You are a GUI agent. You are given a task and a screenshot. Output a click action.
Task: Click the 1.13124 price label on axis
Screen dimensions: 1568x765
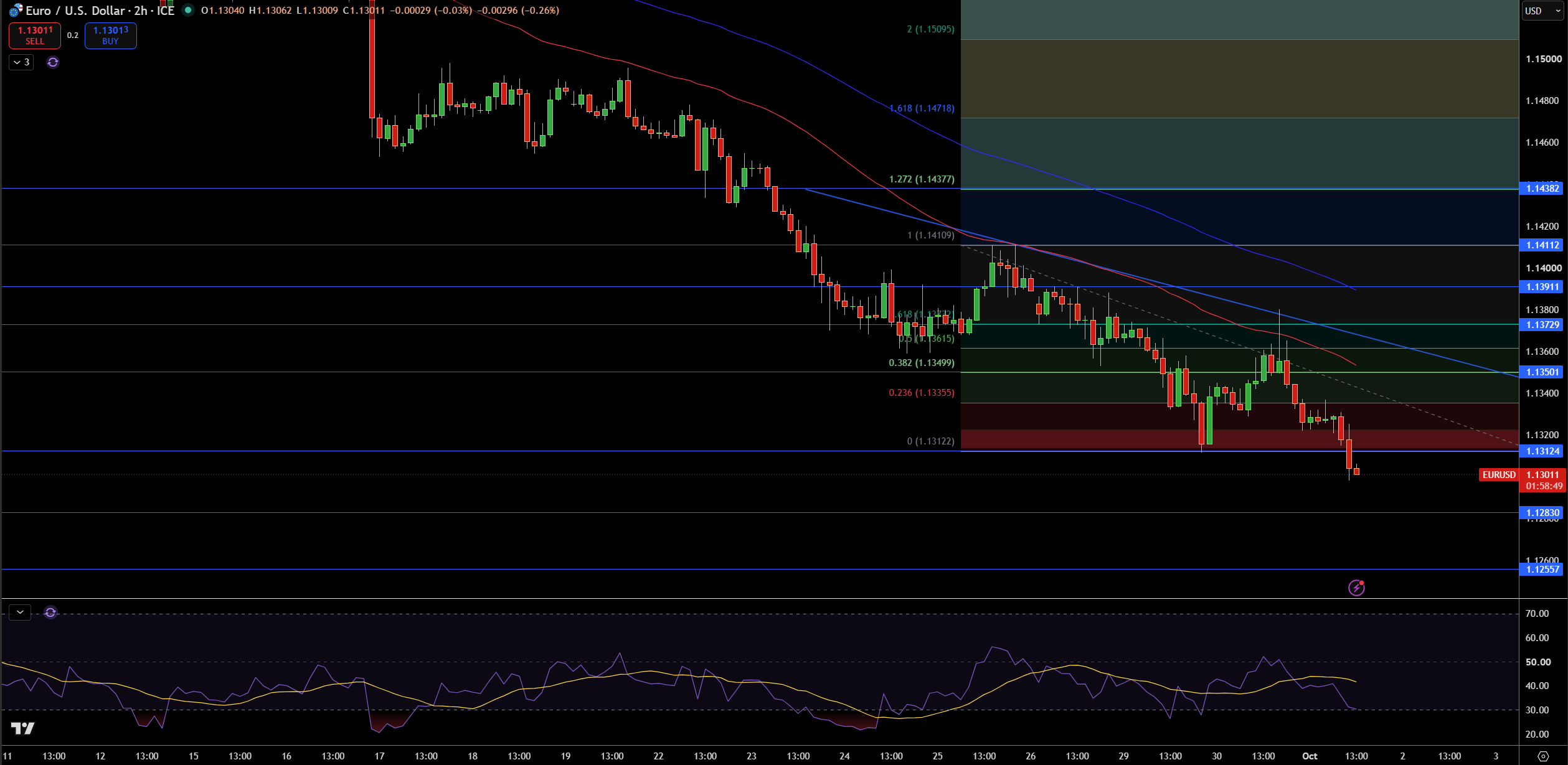coord(1542,451)
